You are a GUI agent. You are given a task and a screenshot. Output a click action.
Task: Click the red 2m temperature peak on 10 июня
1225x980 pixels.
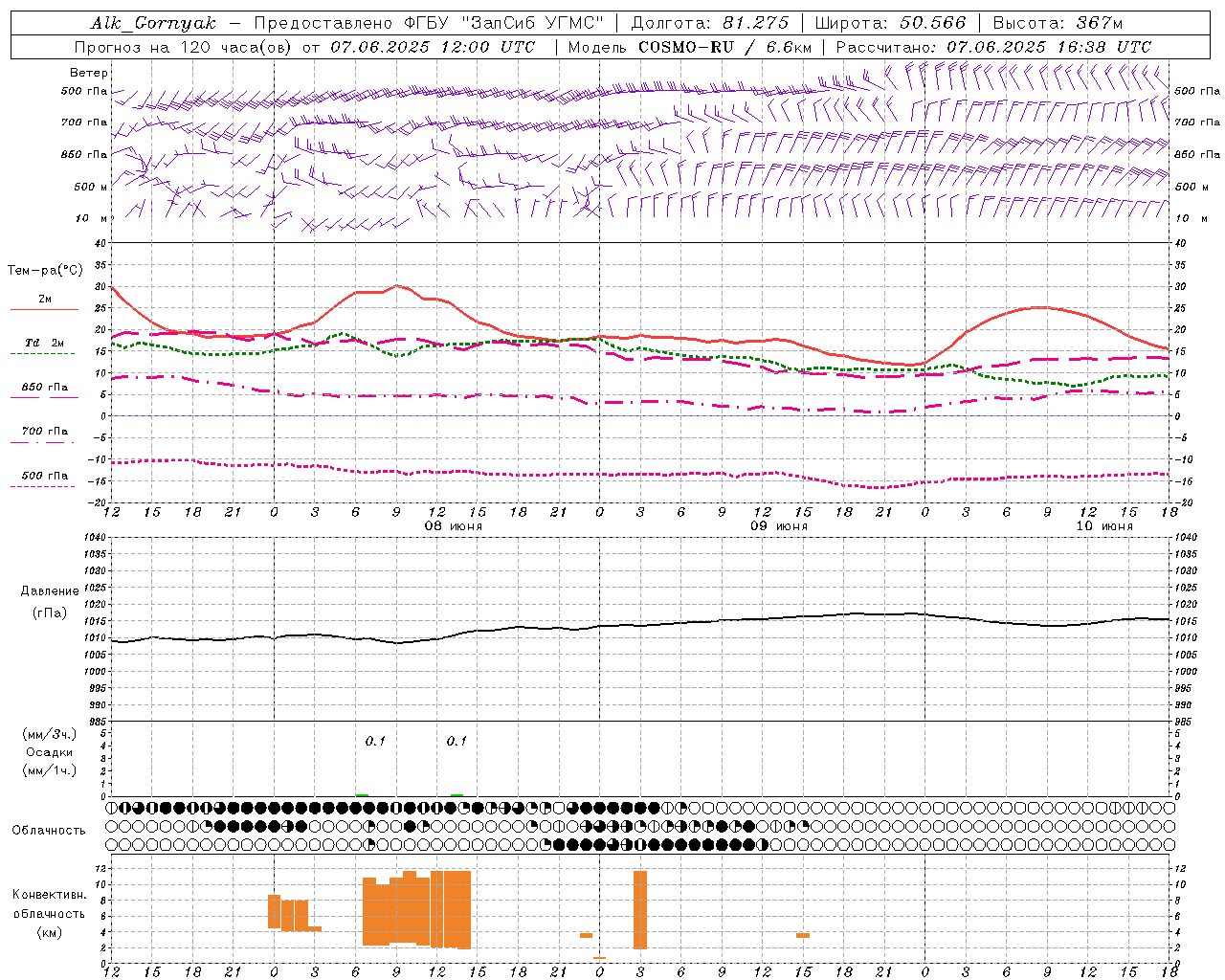[x=1042, y=307]
